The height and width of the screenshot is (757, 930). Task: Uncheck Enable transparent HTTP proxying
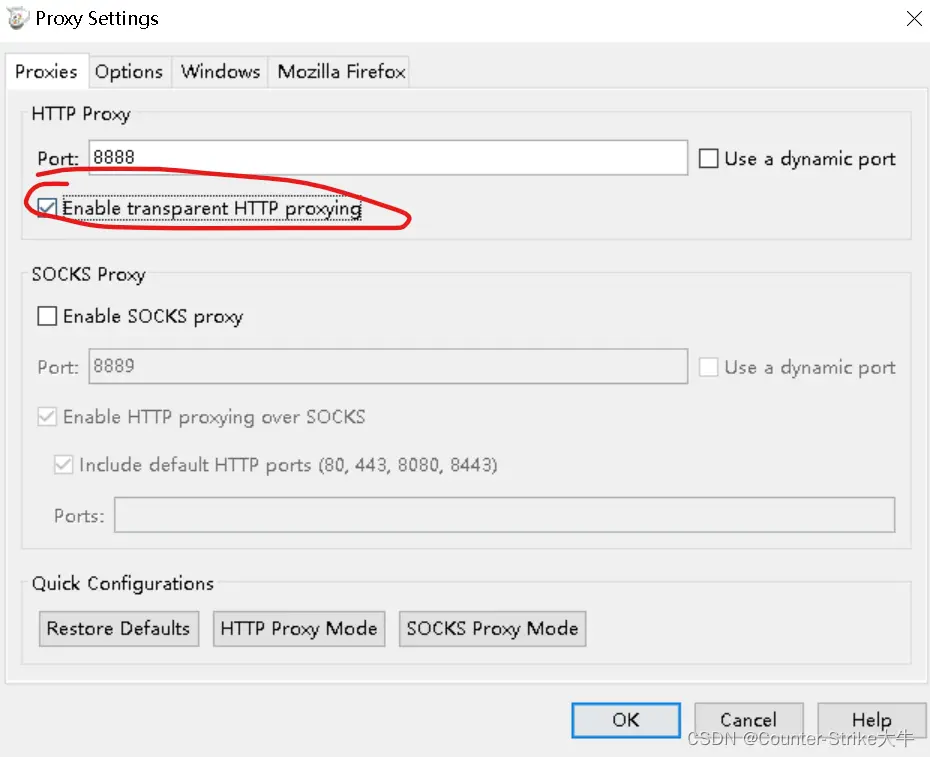(x=47, y=208)
